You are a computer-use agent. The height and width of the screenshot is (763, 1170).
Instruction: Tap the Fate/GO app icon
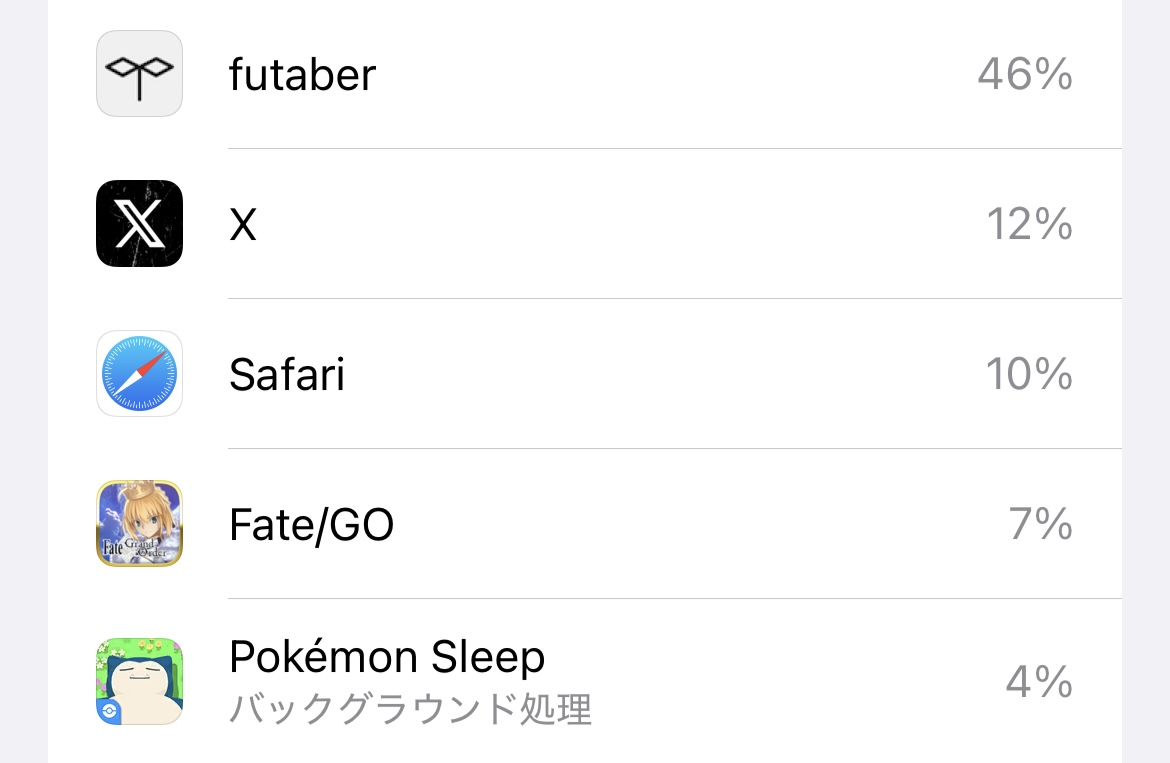point(140,524)
